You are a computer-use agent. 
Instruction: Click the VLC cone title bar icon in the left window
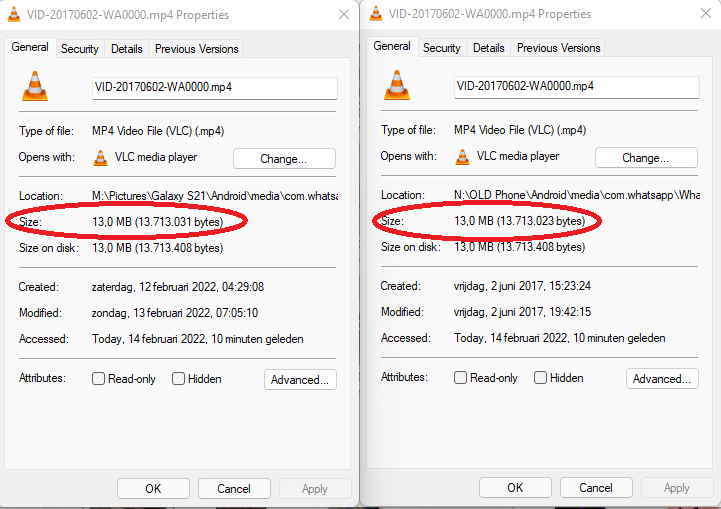[x=14, y=15]
